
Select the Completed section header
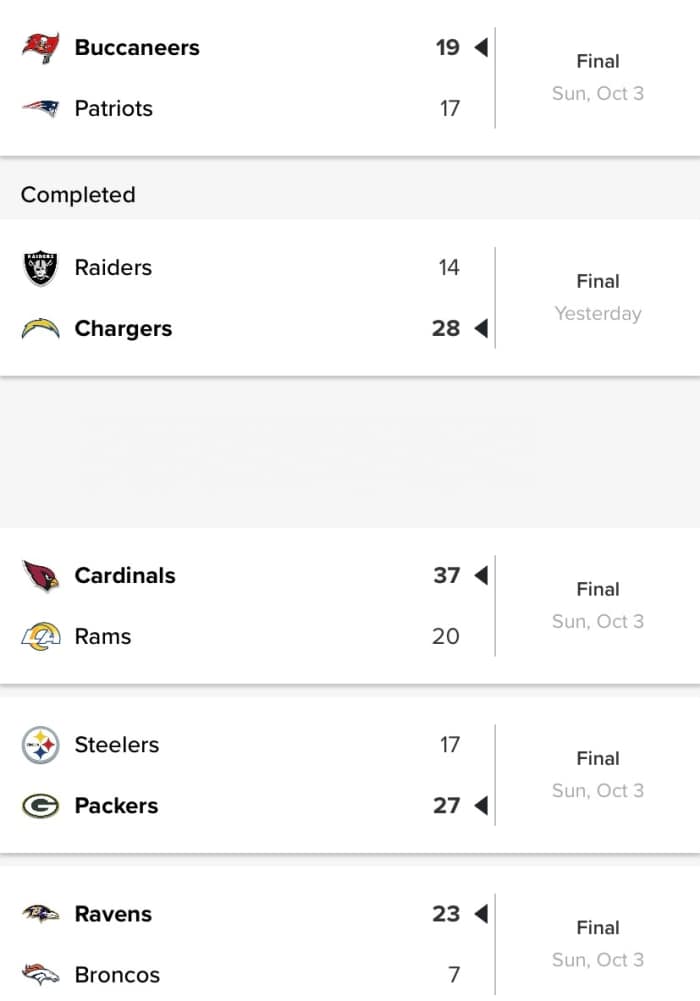(78, 195)
